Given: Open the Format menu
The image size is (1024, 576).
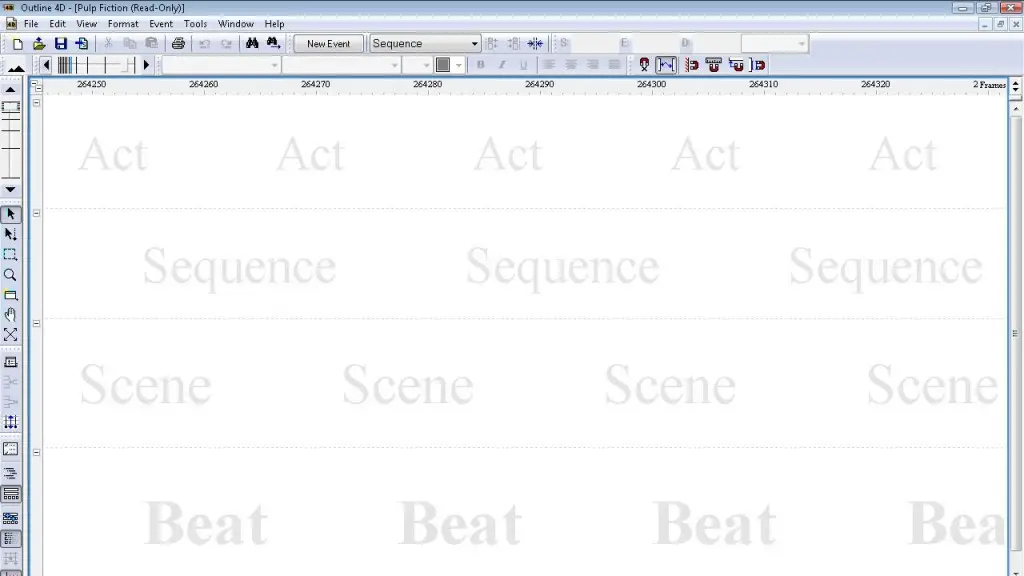Looking at the screenshot, I should pos(123,24).
